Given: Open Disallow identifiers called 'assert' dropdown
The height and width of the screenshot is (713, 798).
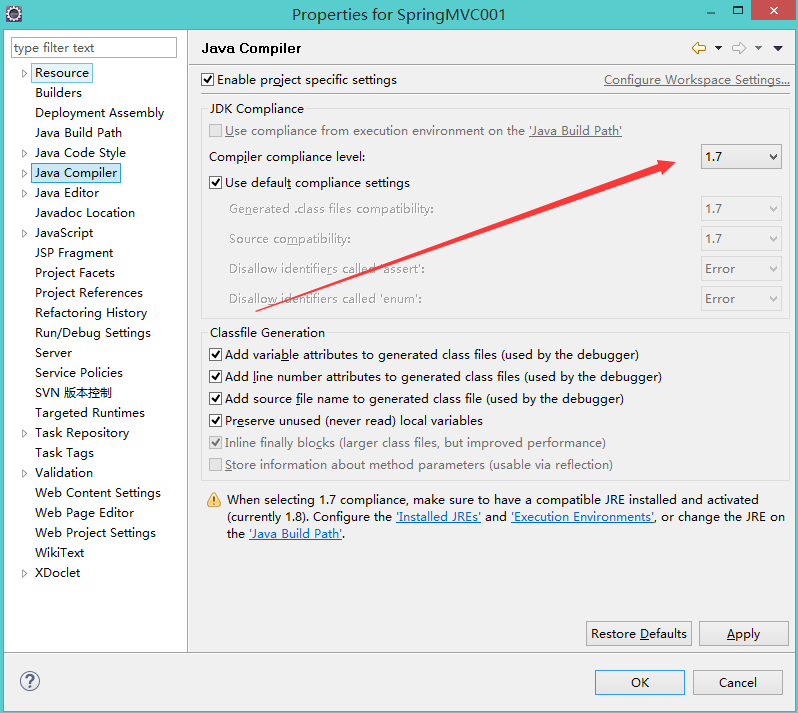Looking at the screenshot, I should pos(741,269).
